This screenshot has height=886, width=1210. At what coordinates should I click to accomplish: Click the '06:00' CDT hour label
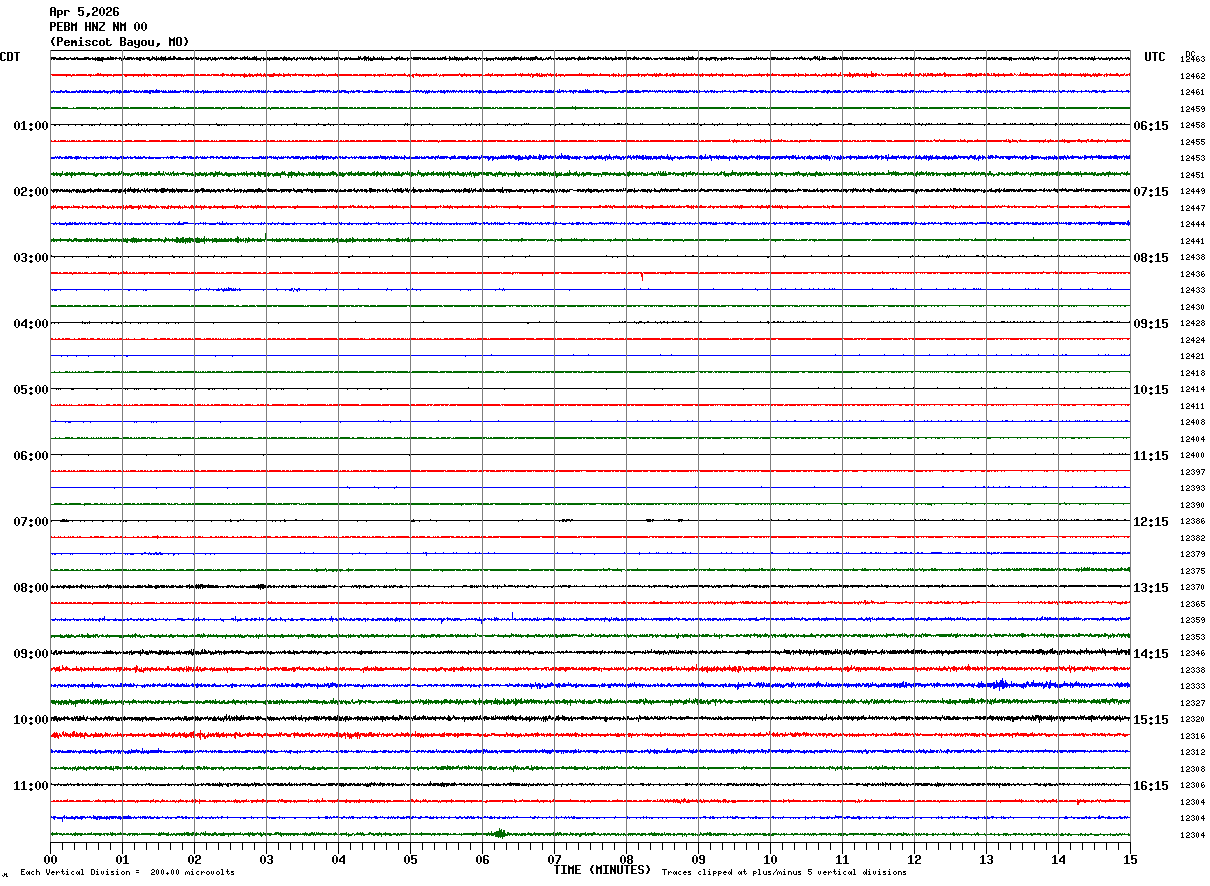(x=31, y=456)
